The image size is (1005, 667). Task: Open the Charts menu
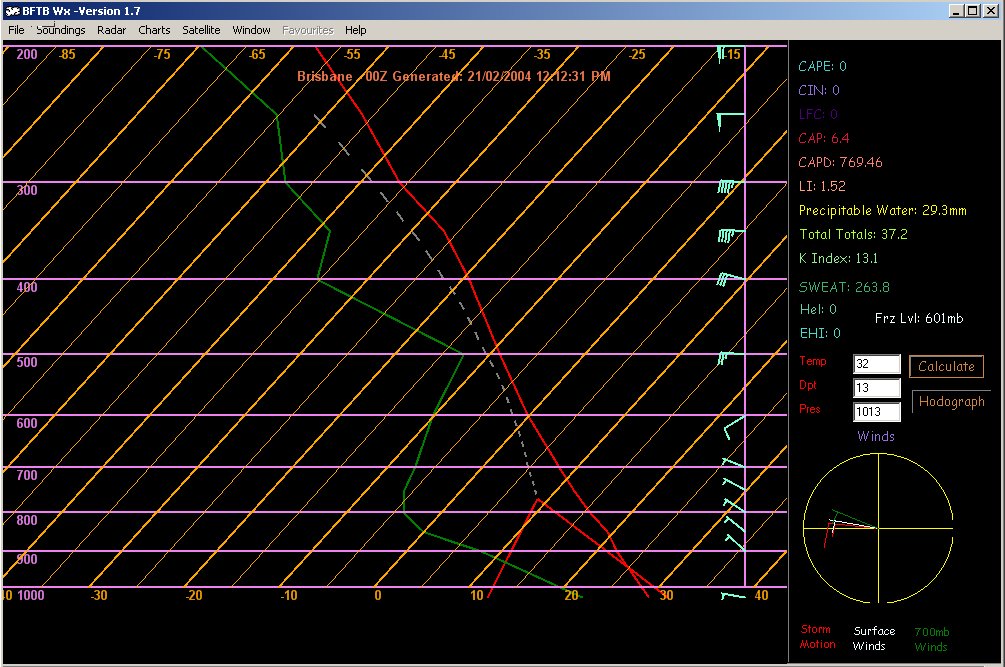(154, 30)
